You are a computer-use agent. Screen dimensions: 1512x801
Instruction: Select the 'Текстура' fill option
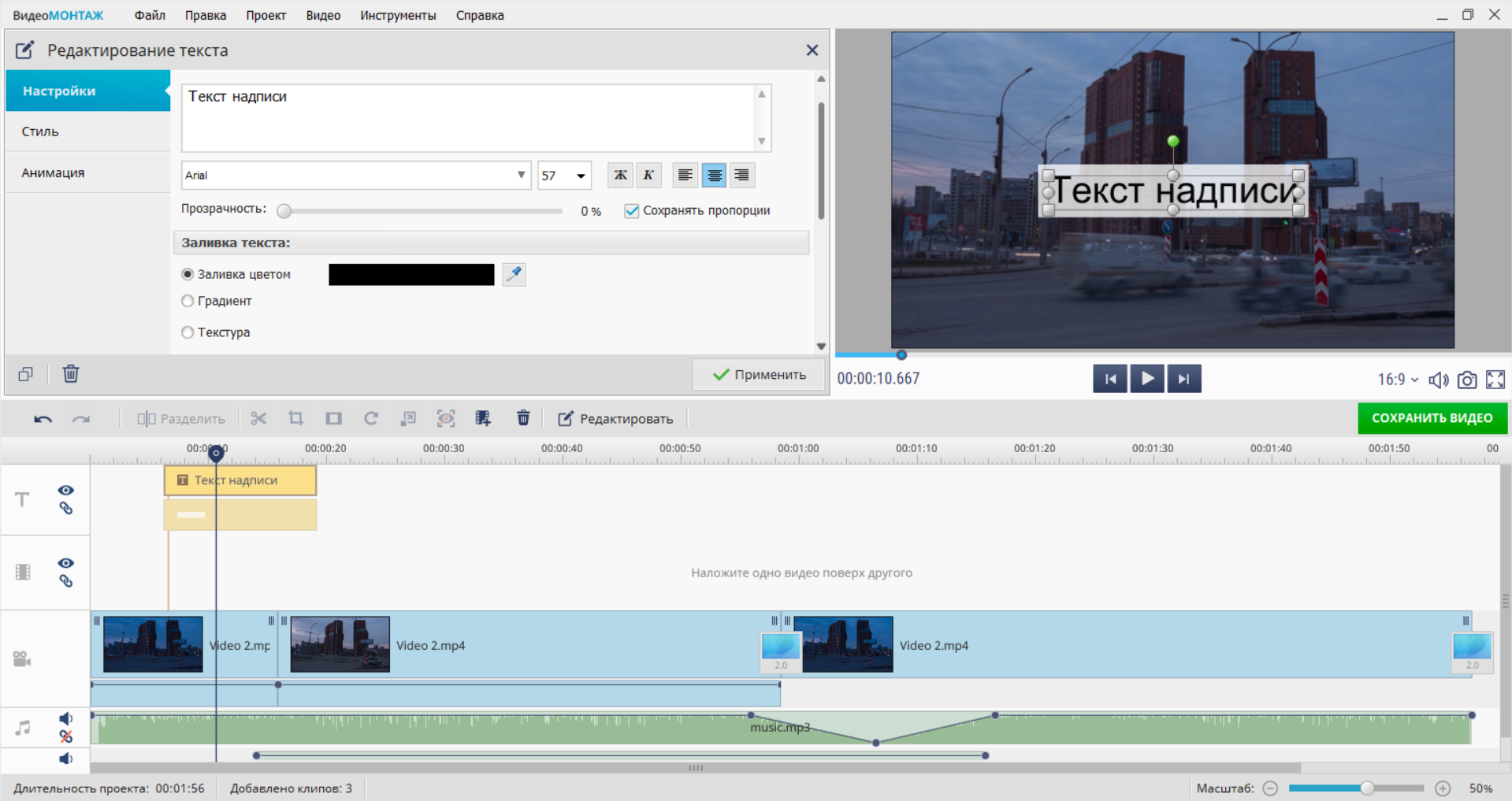click(188, 332)
